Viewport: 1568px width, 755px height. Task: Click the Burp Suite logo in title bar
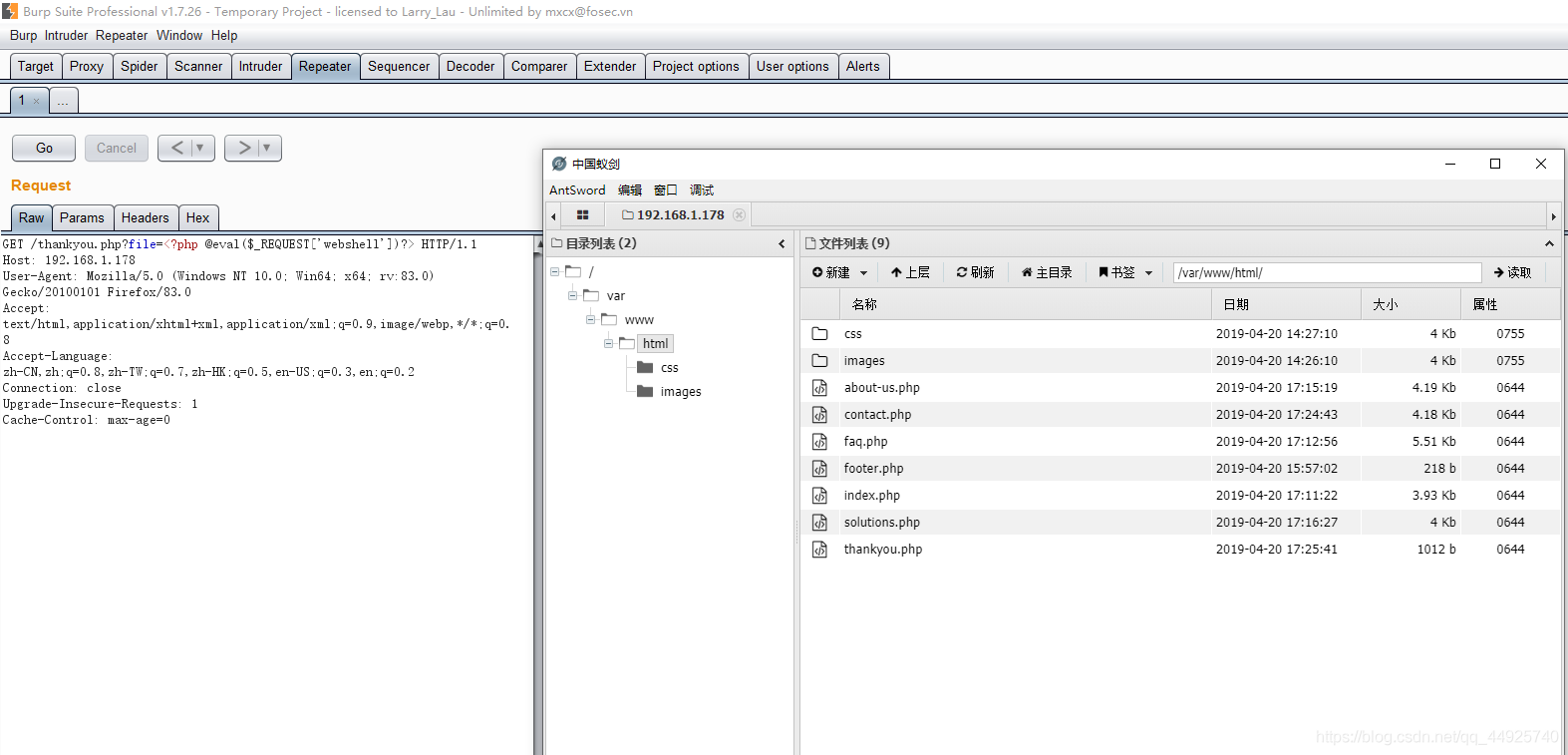click(10, 11)
